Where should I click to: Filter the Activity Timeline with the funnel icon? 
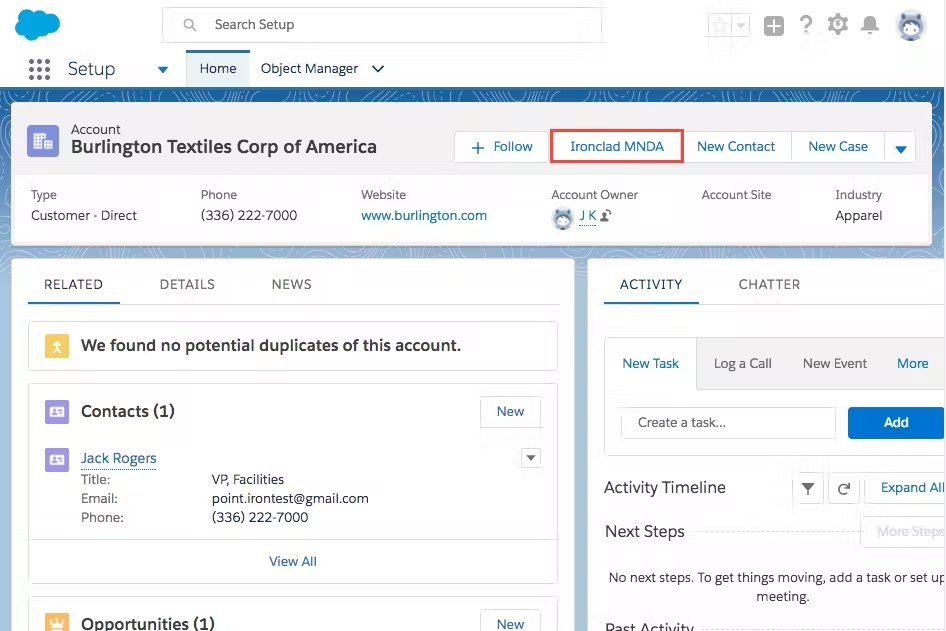coord(808,488)
